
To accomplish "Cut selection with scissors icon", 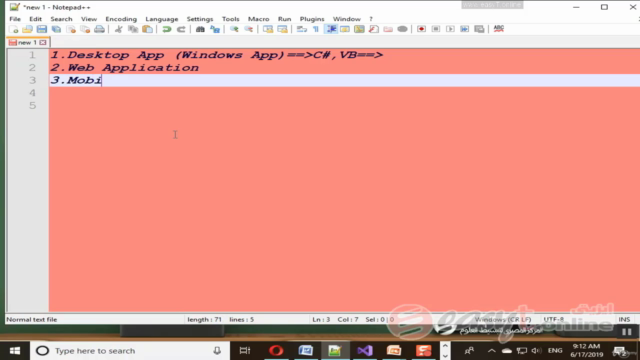I will [118, 29].
